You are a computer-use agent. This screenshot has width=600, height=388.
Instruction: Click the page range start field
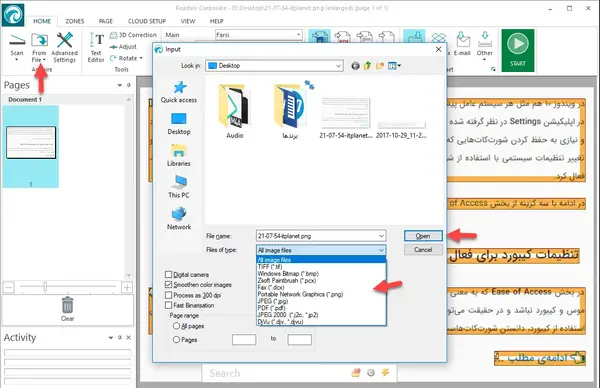tap(244, 339)
